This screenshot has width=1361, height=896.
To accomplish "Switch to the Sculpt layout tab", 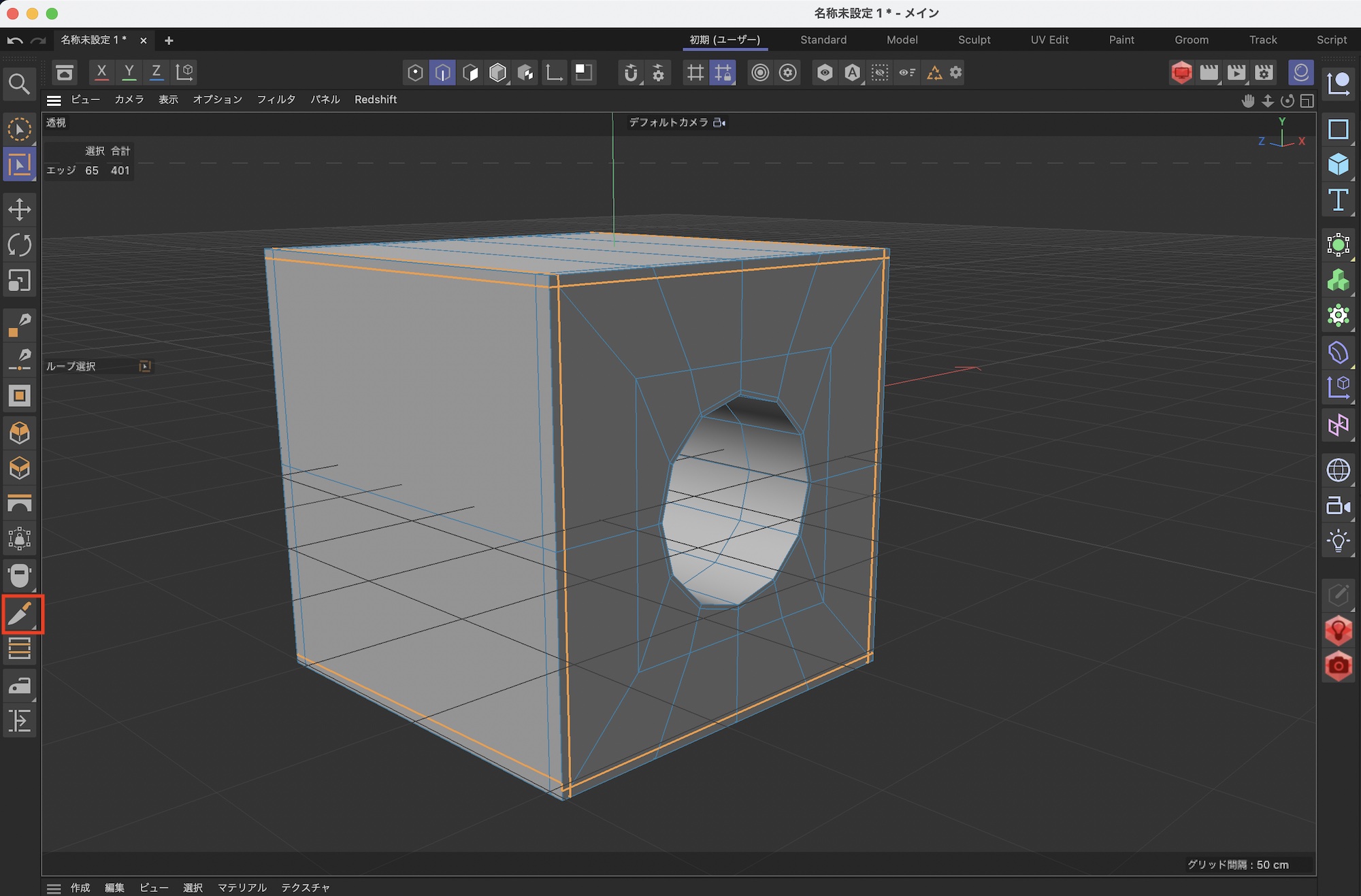I will tap(974, 39).
